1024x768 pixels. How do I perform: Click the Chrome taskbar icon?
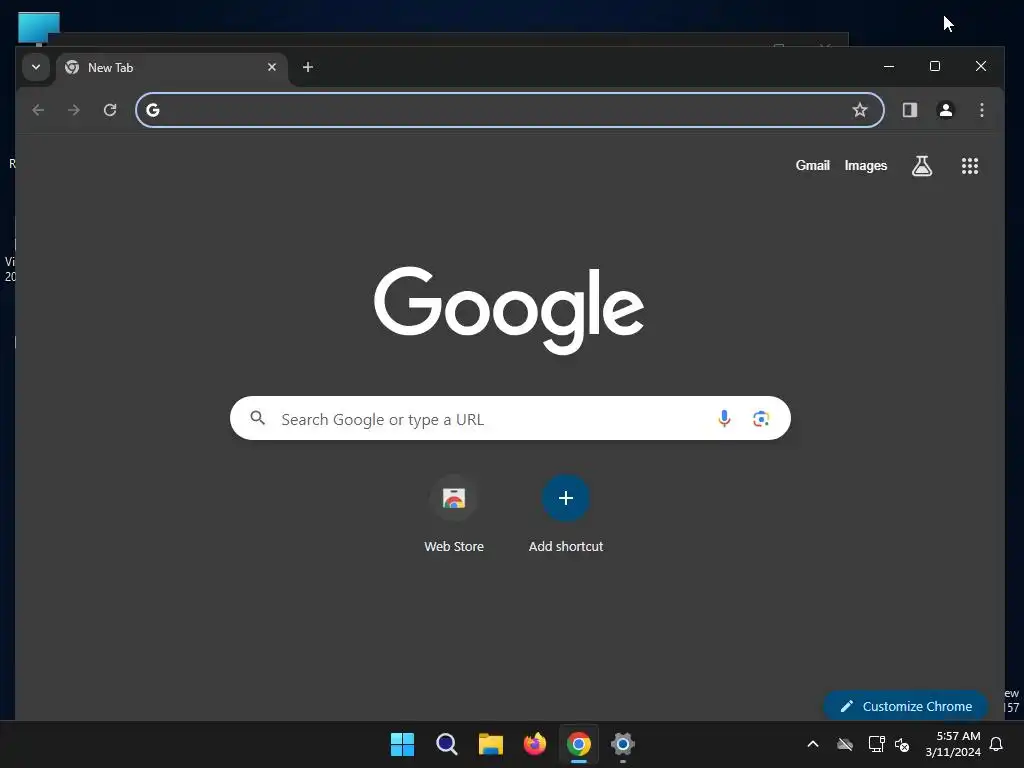coord(579,744)
